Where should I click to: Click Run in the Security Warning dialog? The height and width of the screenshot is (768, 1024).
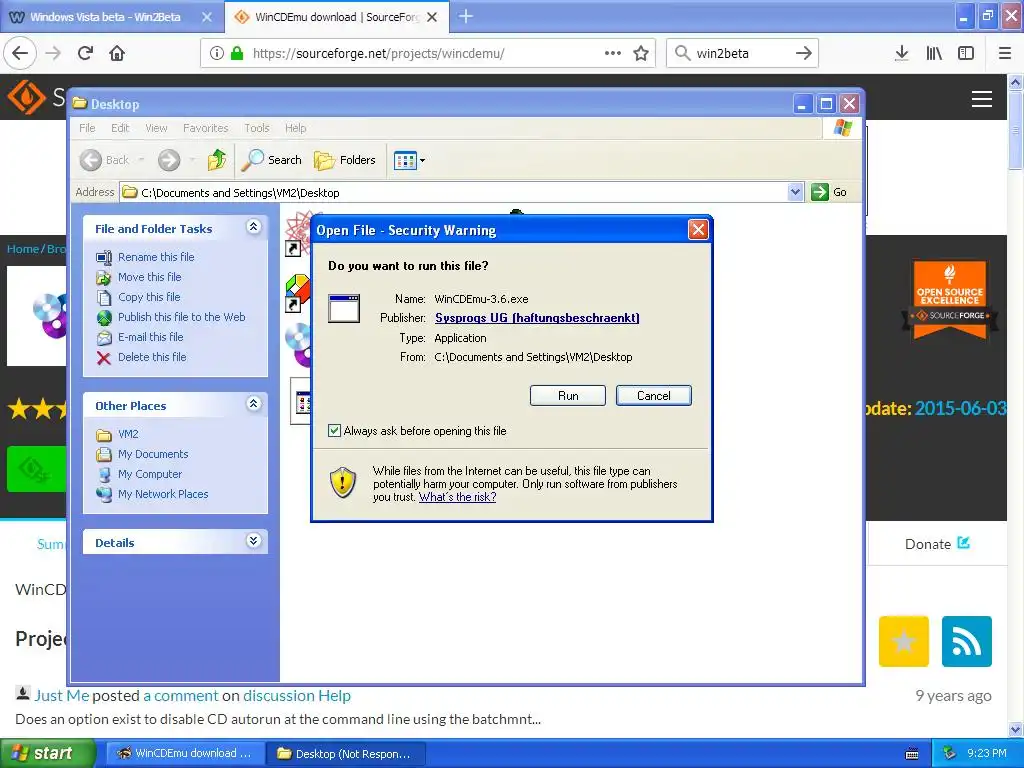[x=568, y=396]
